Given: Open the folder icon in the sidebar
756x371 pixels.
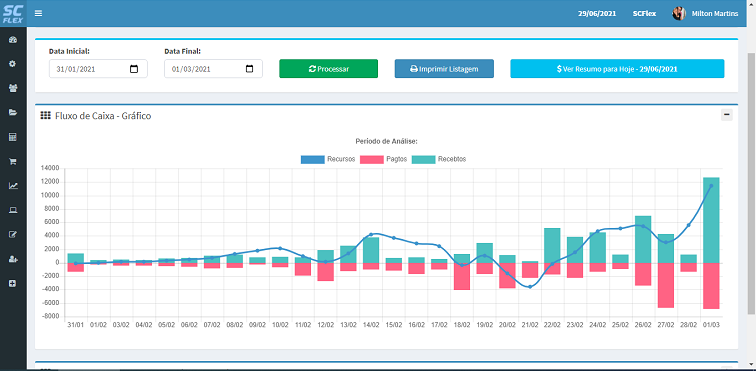Looking at the screenshot, I should click(x=13, y=112).
